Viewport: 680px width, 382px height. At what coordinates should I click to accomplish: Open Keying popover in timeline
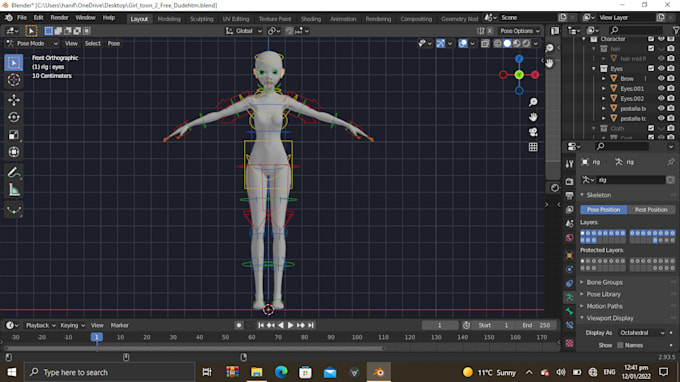[72, 325]
